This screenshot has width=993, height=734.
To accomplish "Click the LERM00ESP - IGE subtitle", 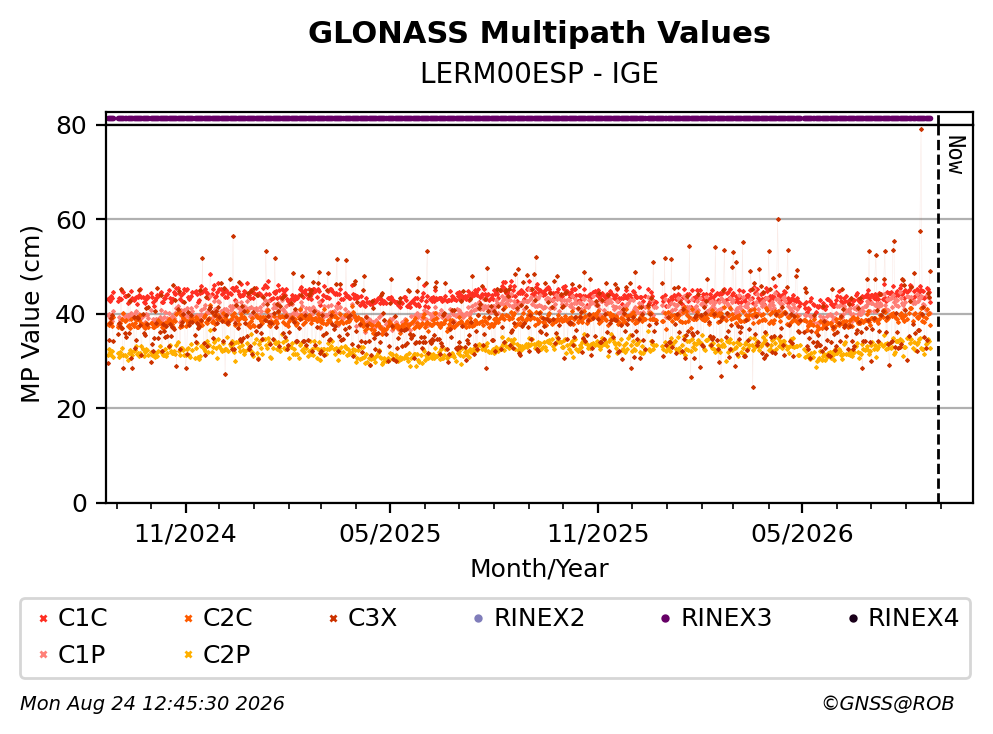I will pyautogui.click(x=539, y=73).
